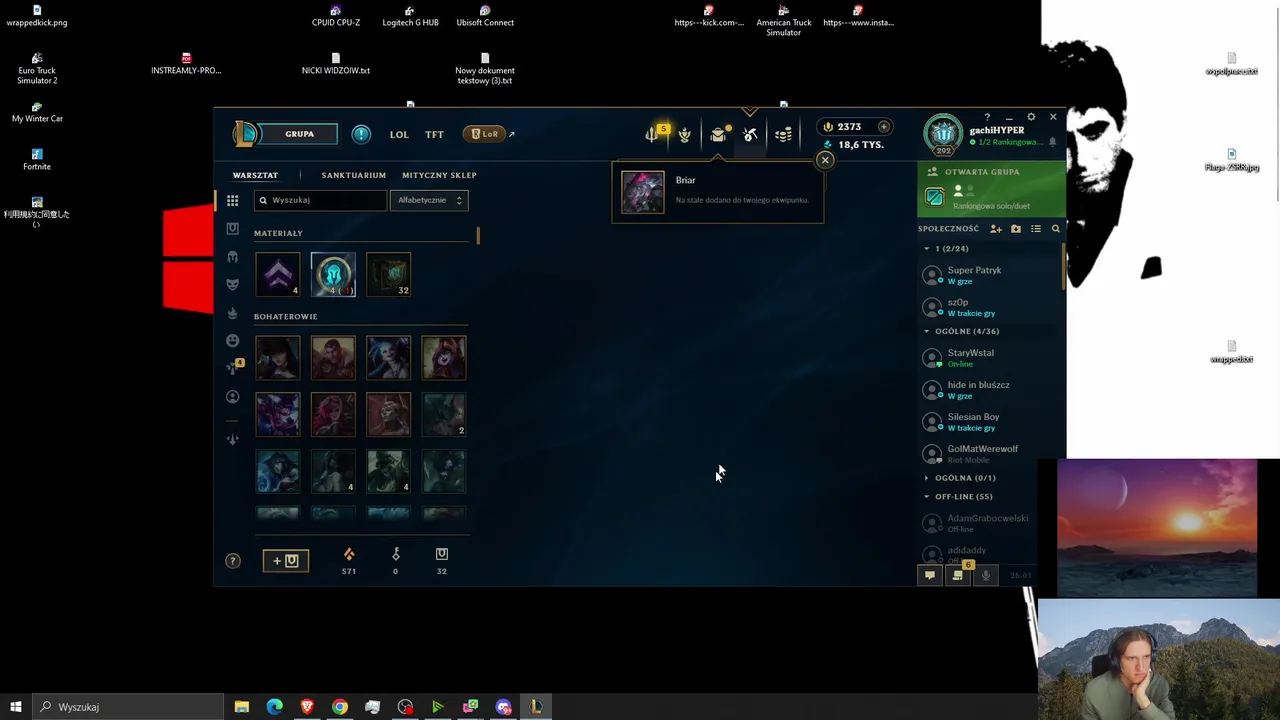Click the GRUPA party button
Screen dimensions: 1280x720
(299, 134)
